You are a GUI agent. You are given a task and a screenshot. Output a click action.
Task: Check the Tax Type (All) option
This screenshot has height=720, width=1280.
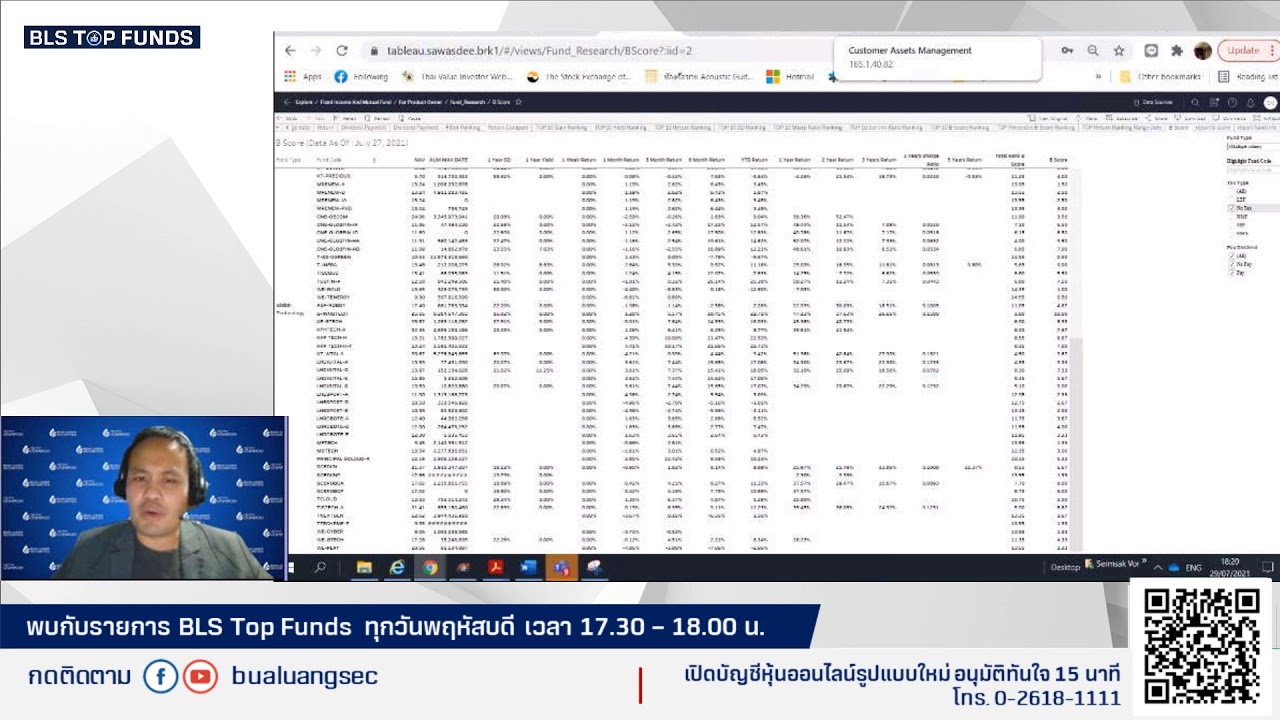point(1231,190)
